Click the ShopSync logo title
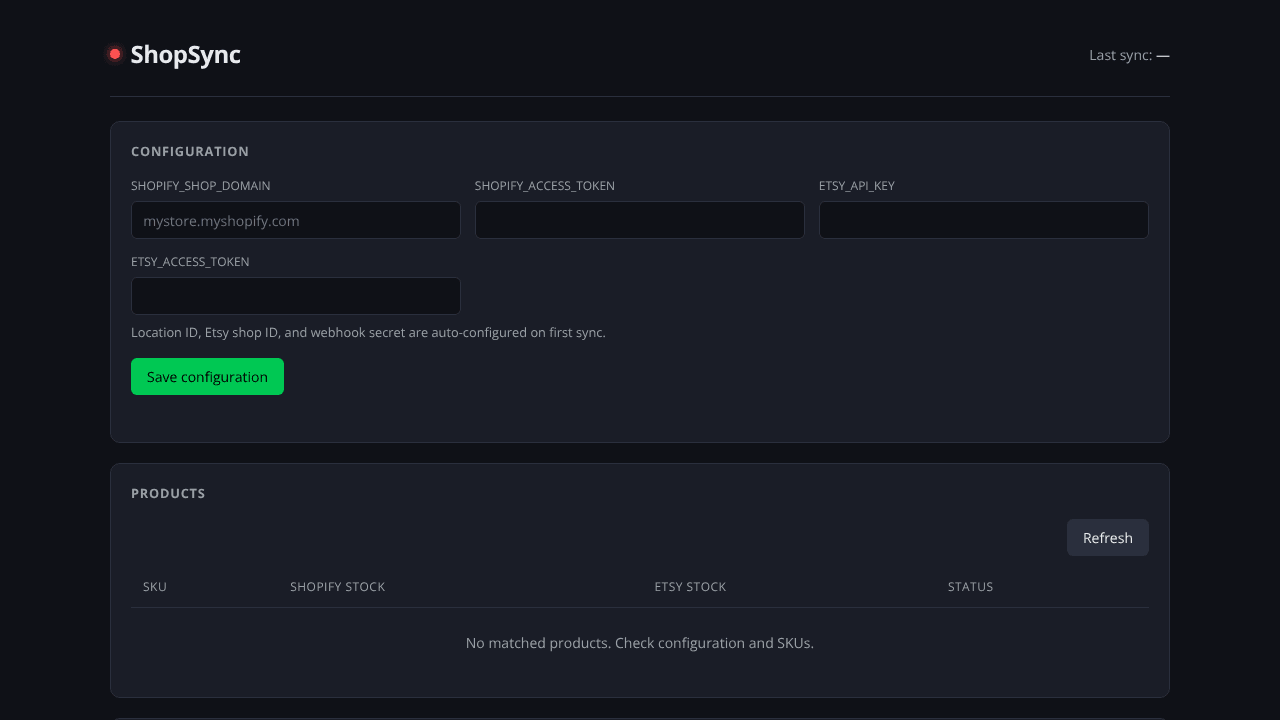 185,55
